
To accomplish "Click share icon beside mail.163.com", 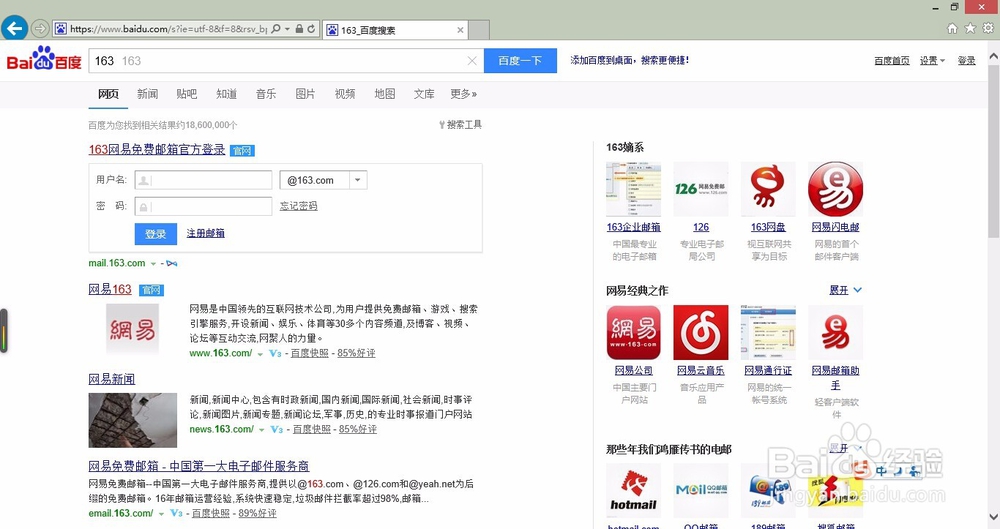I will point(172,263).
